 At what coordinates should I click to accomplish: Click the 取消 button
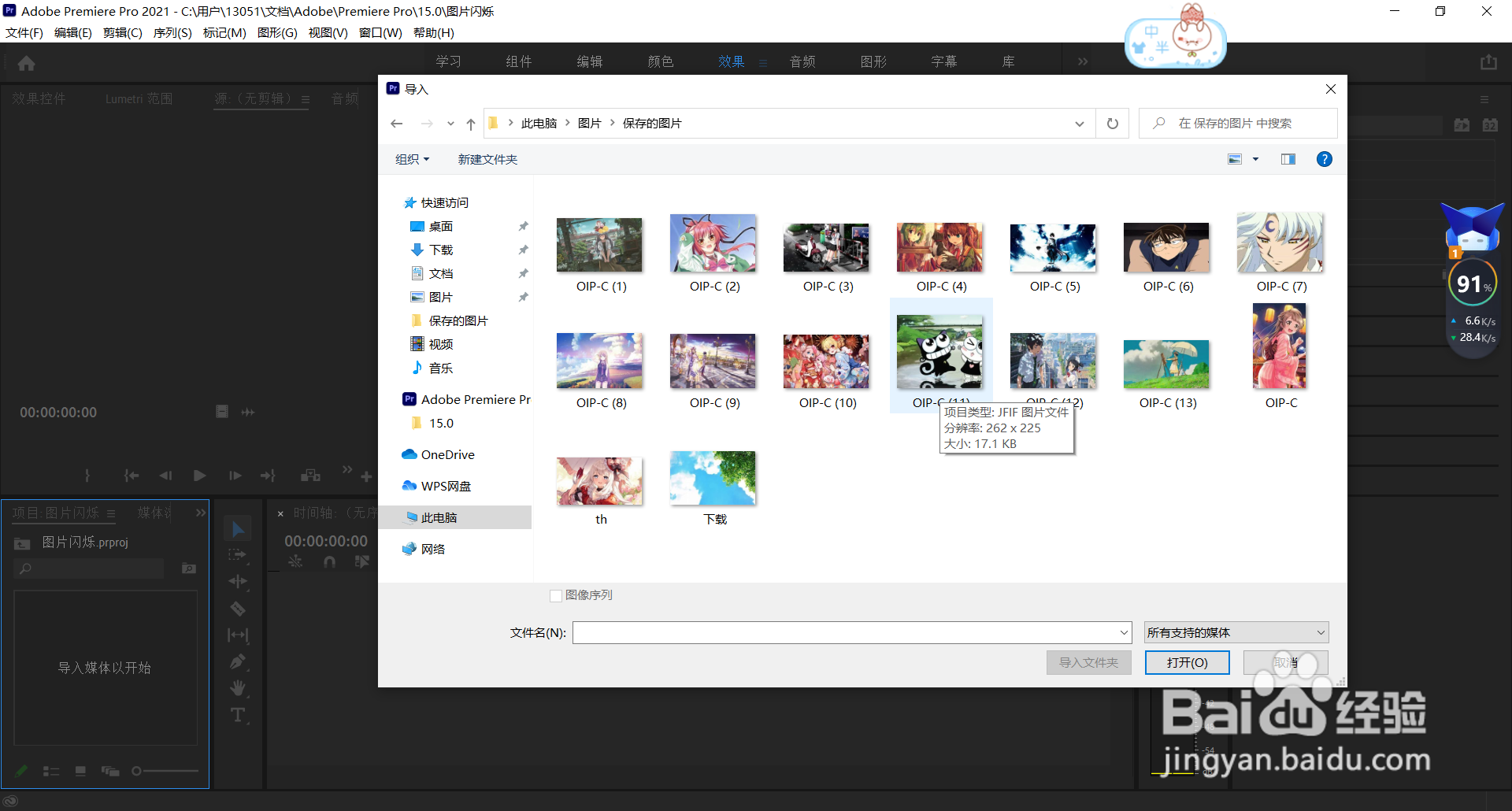tap(1286, 662)
